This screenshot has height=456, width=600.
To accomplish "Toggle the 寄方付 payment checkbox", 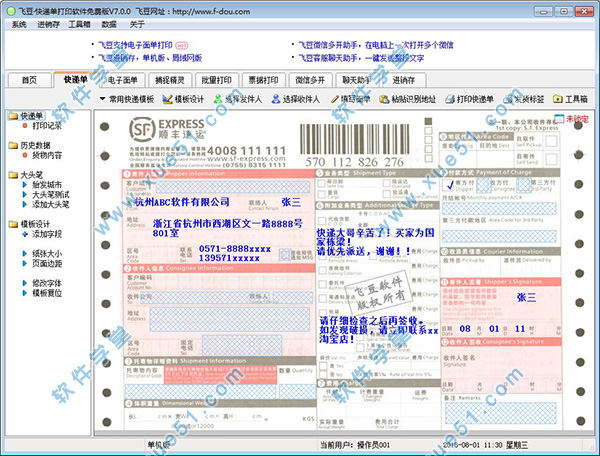I will (x=448, y=185).
